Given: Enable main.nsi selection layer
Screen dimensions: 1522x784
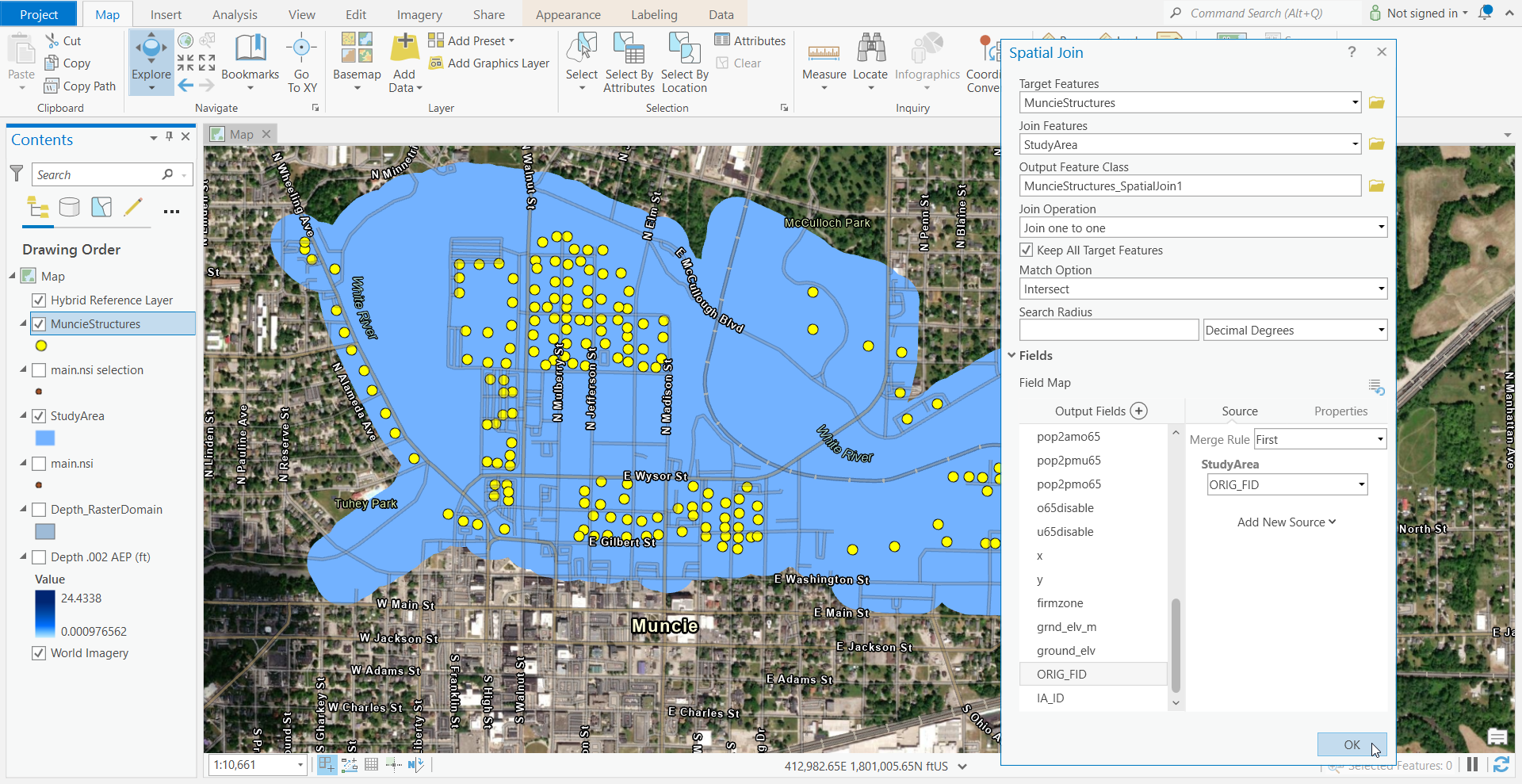Looking at the screenshot, I should click(39, 370).
